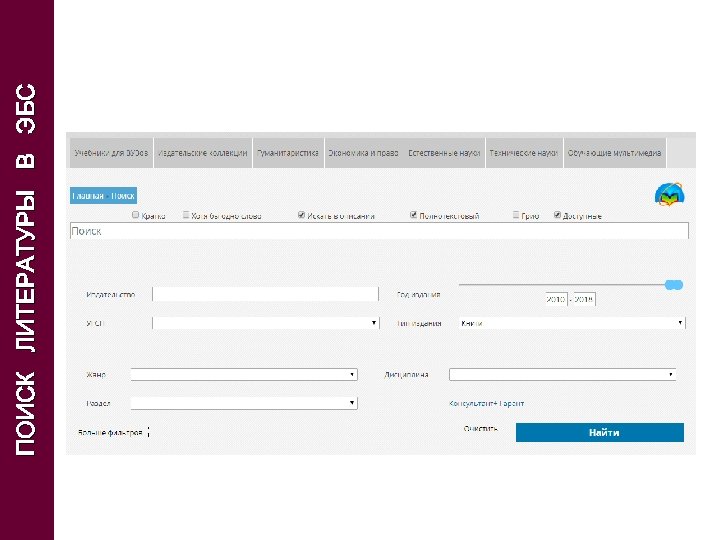
Task: Uncheck the Доступные checkbox
Action: coord(557,214)
